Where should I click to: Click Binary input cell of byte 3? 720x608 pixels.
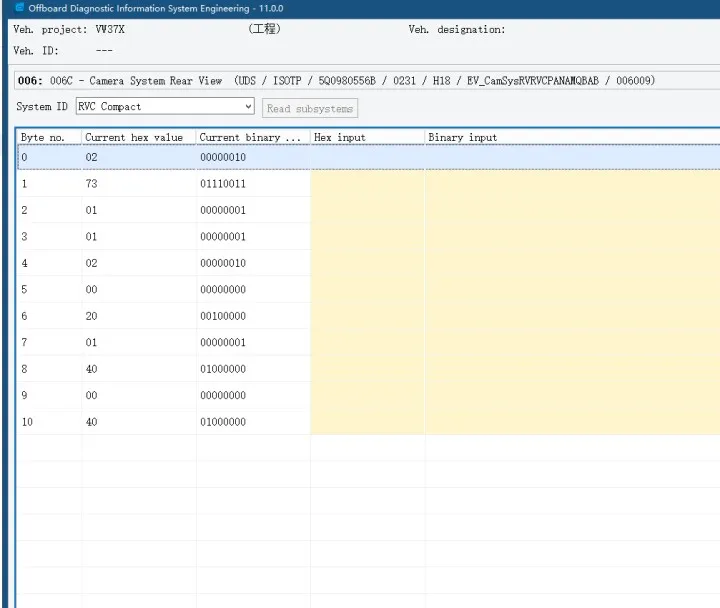coord(572,236)
